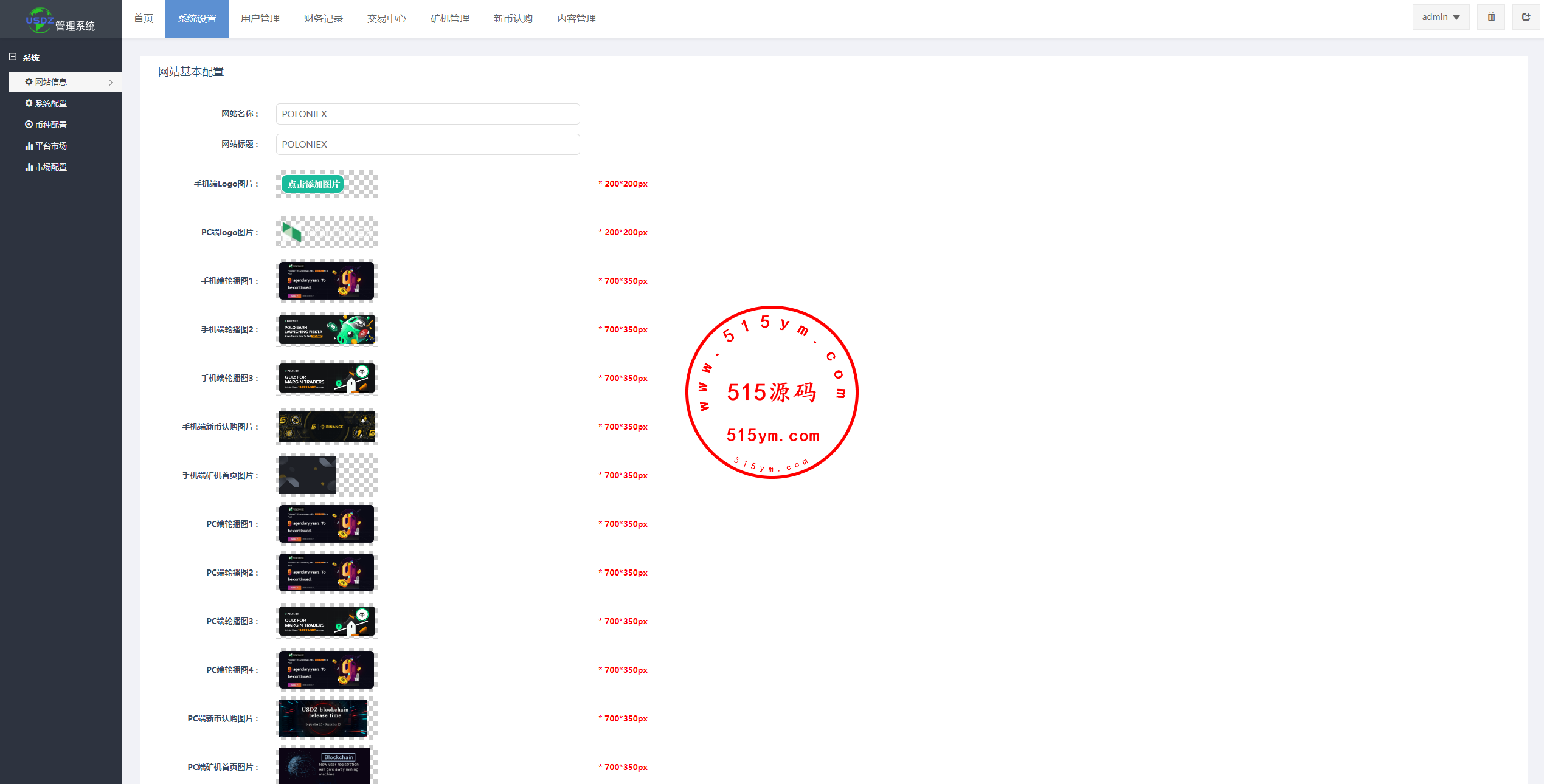The image size is (1544, 784).
Task: Open 币种配置 in sidebar
Action: pos(50,125)
